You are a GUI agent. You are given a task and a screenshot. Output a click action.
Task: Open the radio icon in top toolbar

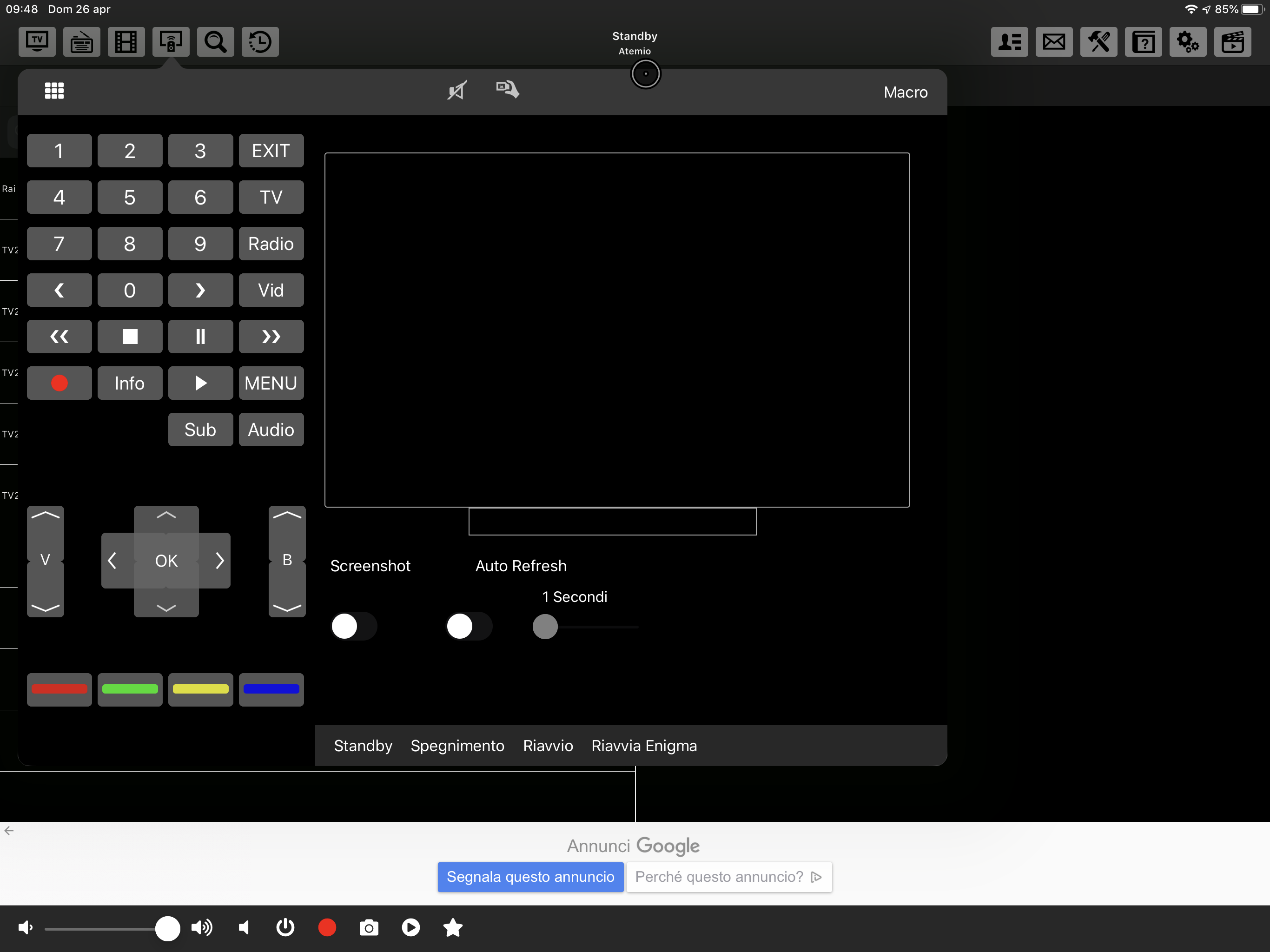coord(81,41)
